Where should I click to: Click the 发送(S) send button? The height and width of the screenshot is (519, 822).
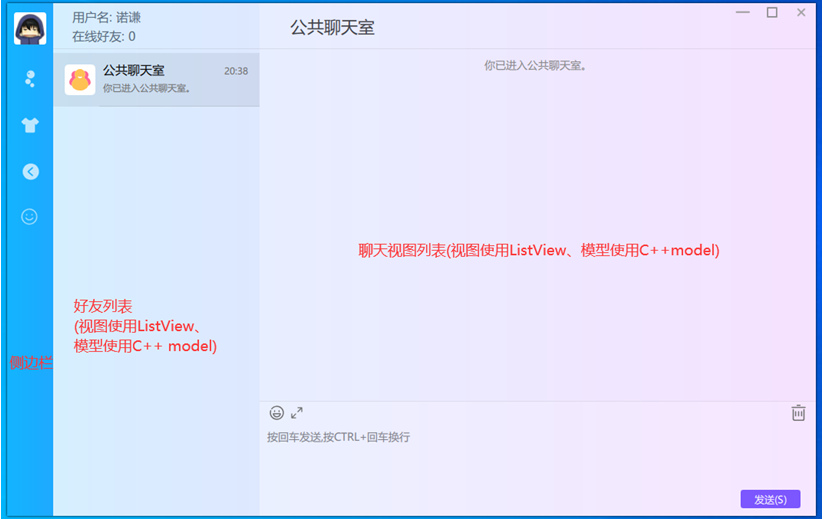770,499
